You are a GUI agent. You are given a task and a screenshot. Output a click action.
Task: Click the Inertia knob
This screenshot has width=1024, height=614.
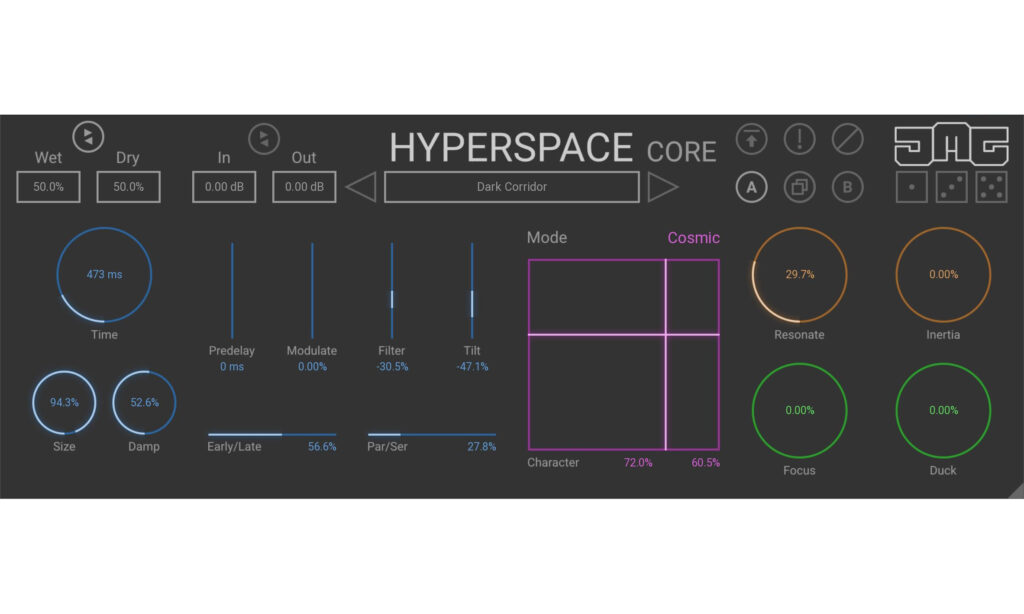coord(943,275)
